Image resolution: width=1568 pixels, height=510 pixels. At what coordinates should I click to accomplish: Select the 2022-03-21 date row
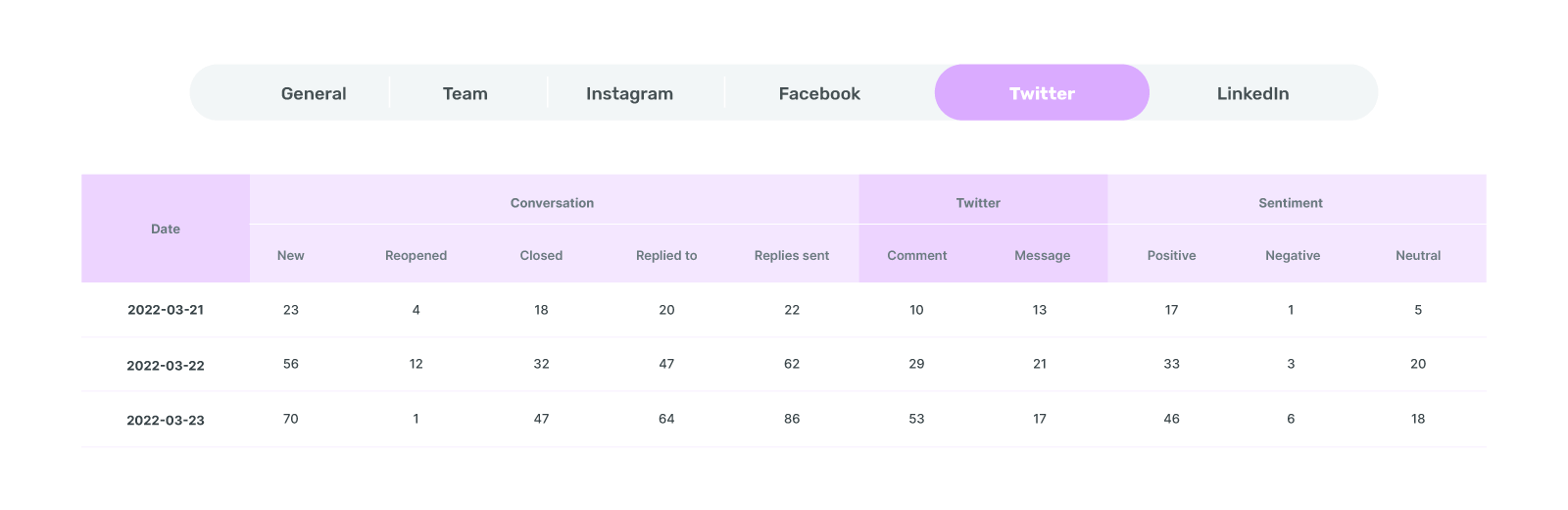click(x=784, y=310)
